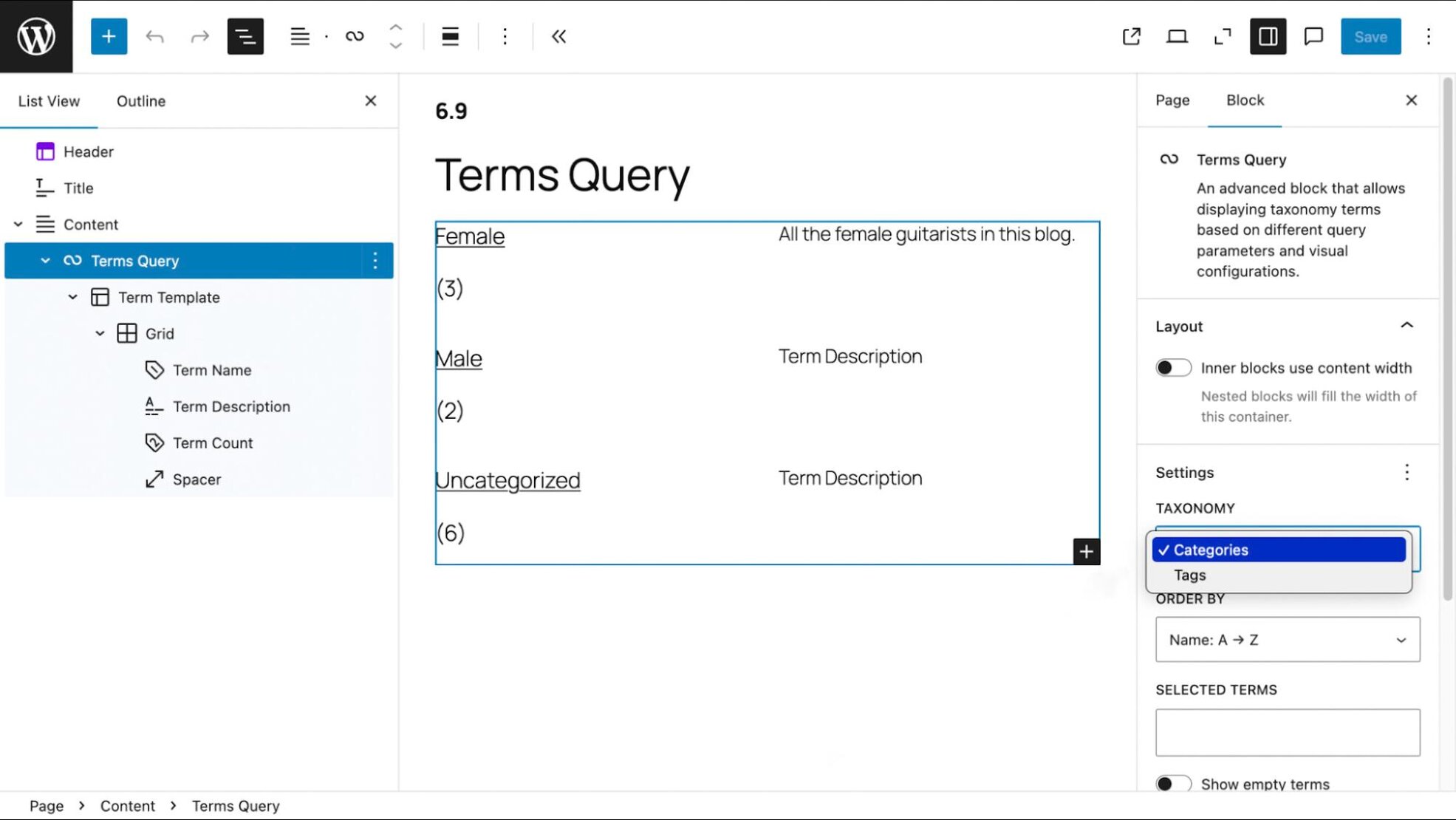Open Content from the bottom breadcrumb
Image resolution: width=1456 pixels, height=820 pixels.
(x=128, y=805)
